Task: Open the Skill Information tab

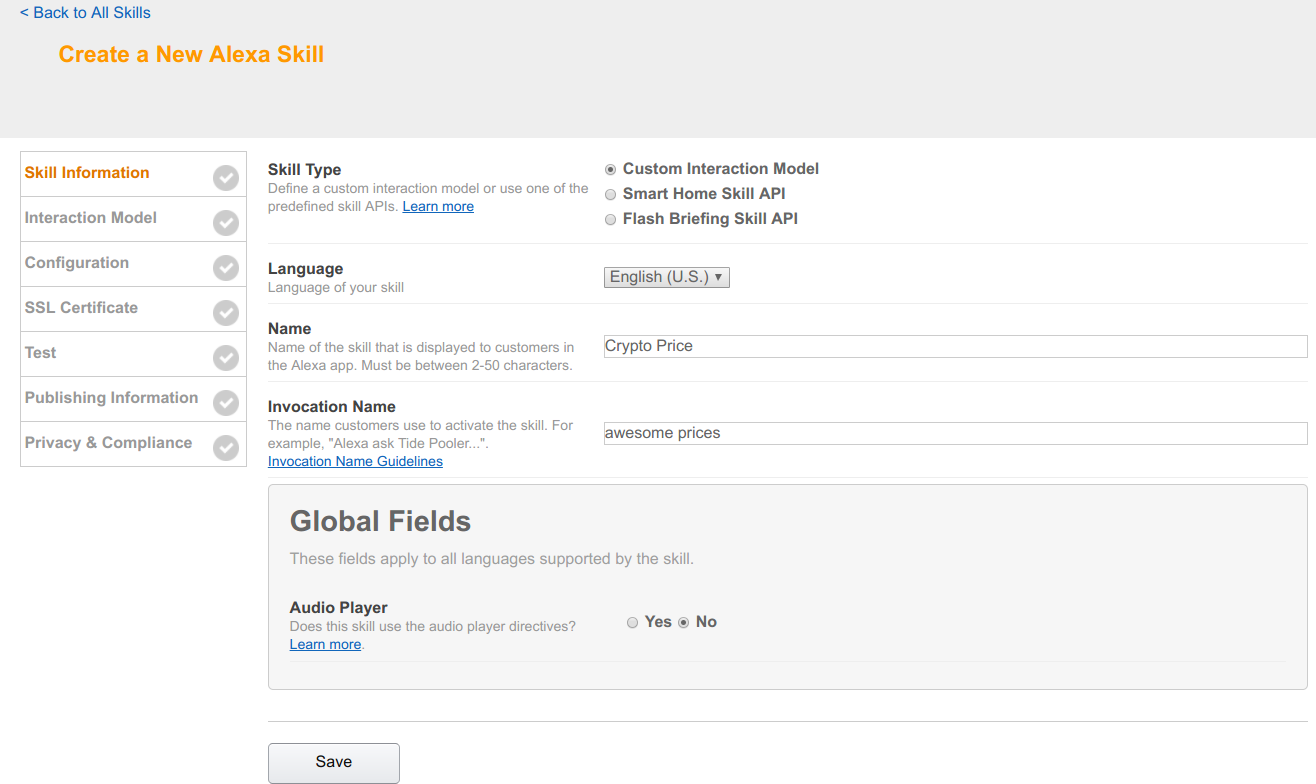Action: pos(133,174)
